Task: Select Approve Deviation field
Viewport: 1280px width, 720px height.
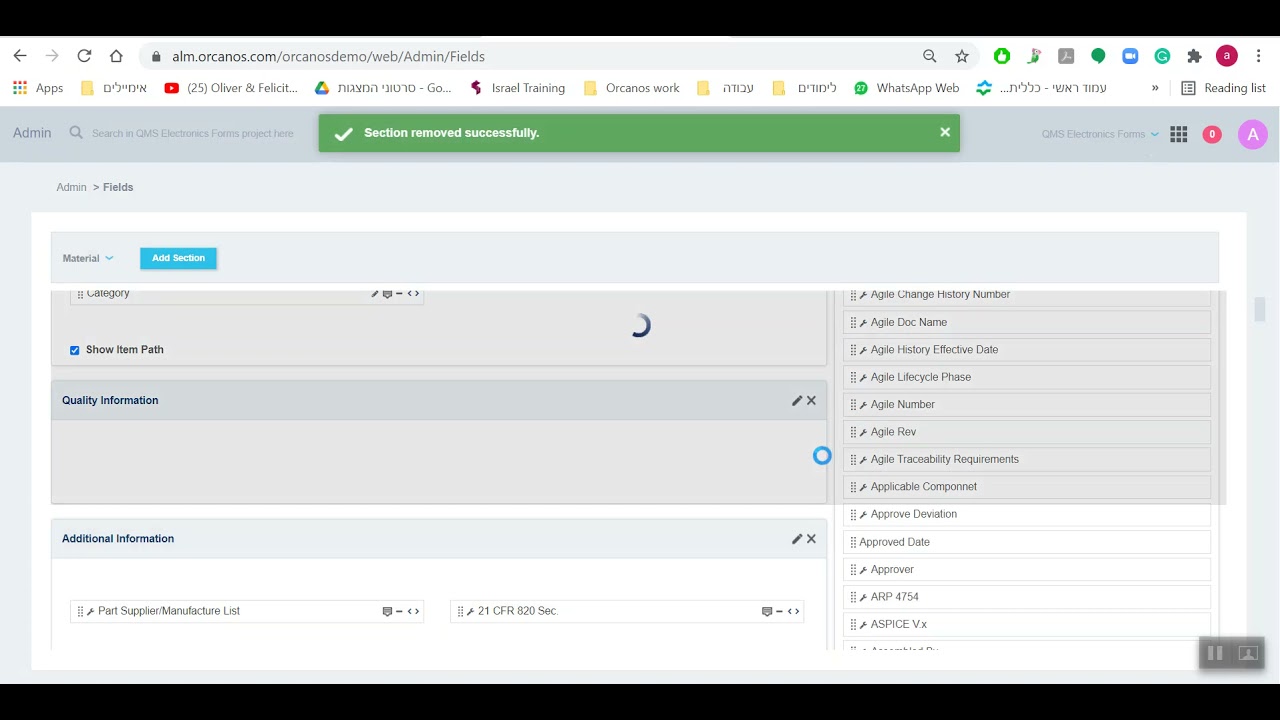Action: point(1027,514)
